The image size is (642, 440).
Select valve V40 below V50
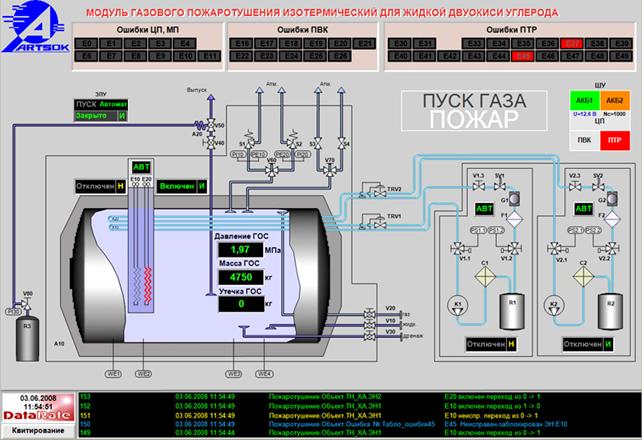coord(211,143)
